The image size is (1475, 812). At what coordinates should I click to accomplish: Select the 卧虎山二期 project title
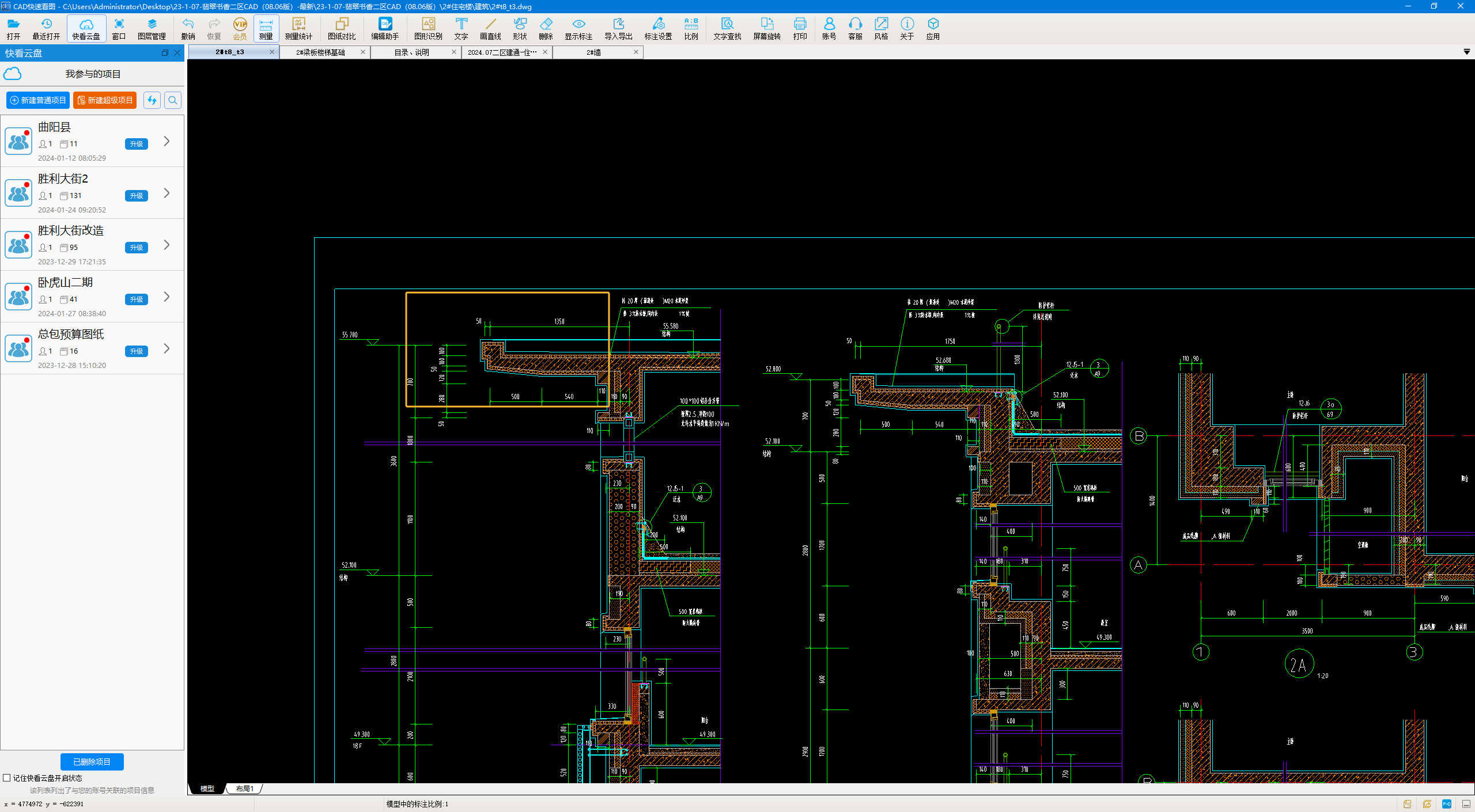click(x=65, y=282)
